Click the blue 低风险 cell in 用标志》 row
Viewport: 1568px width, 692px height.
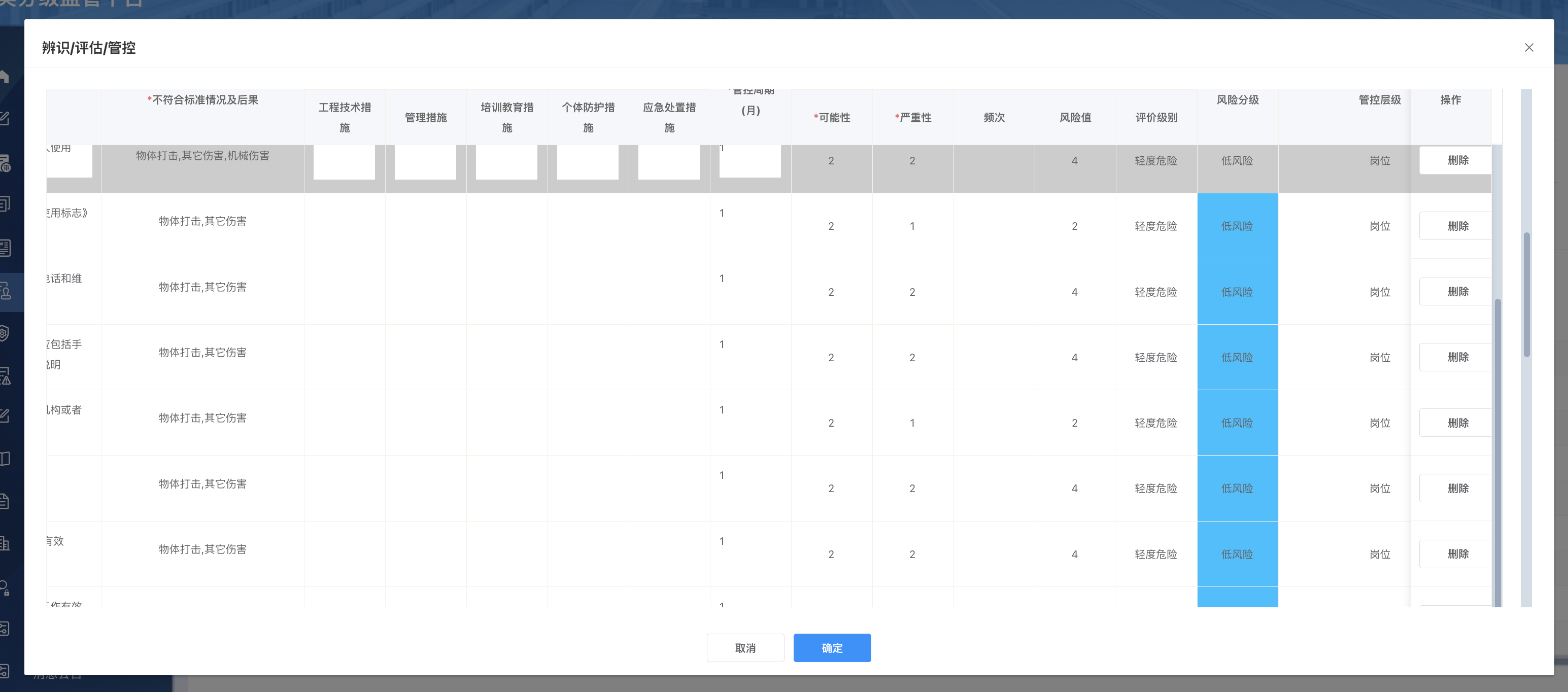coord(1237,226)
